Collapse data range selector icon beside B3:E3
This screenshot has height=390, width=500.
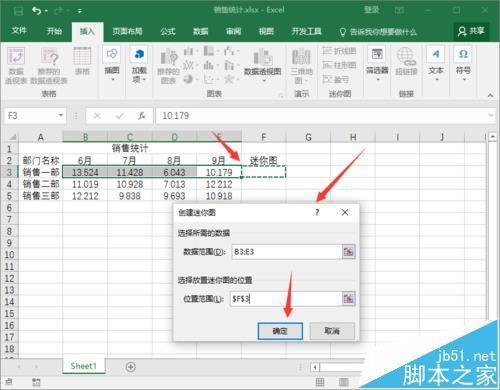click(348, 252)
